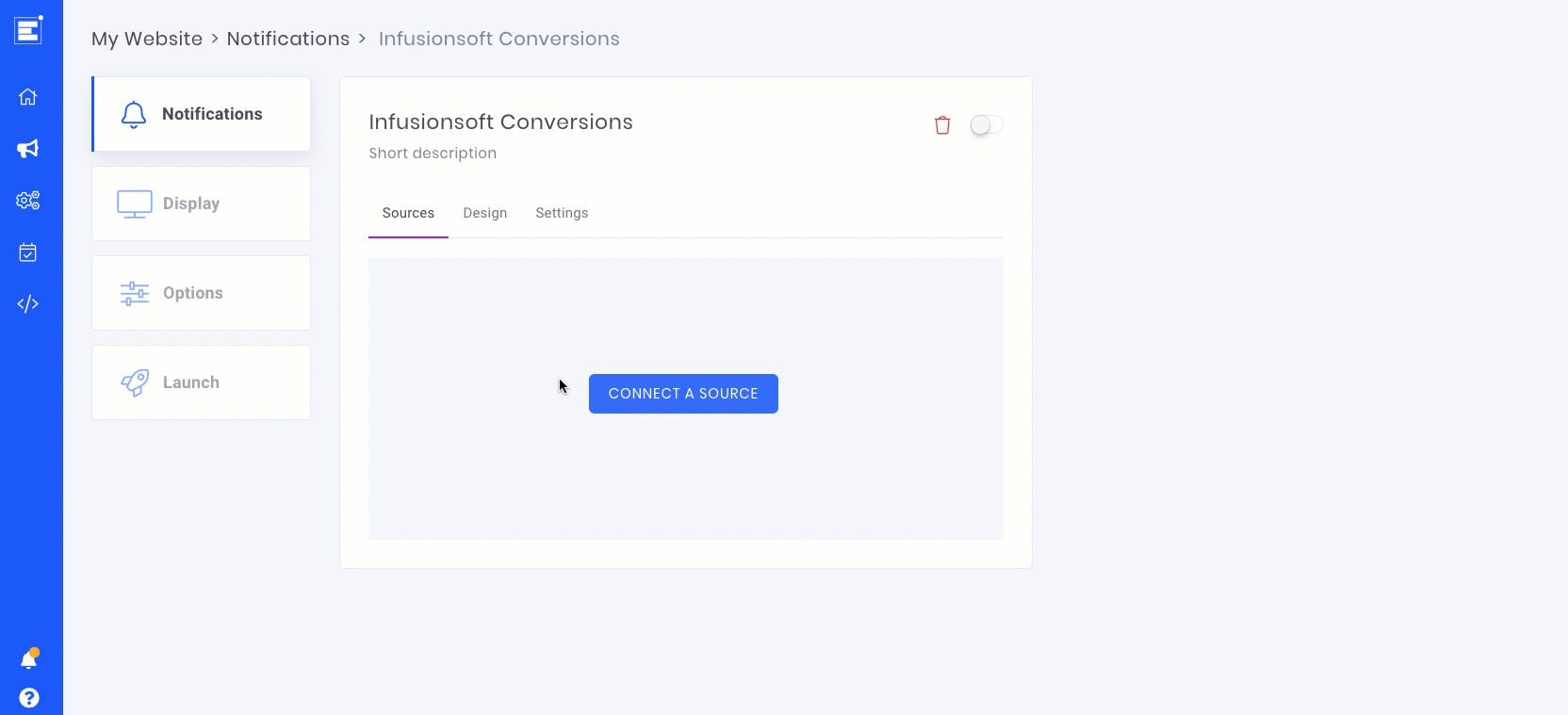Click the sliders icon in Options step
The height and width of the screenshot is (715, 1568).
click(x=135, y=294)
